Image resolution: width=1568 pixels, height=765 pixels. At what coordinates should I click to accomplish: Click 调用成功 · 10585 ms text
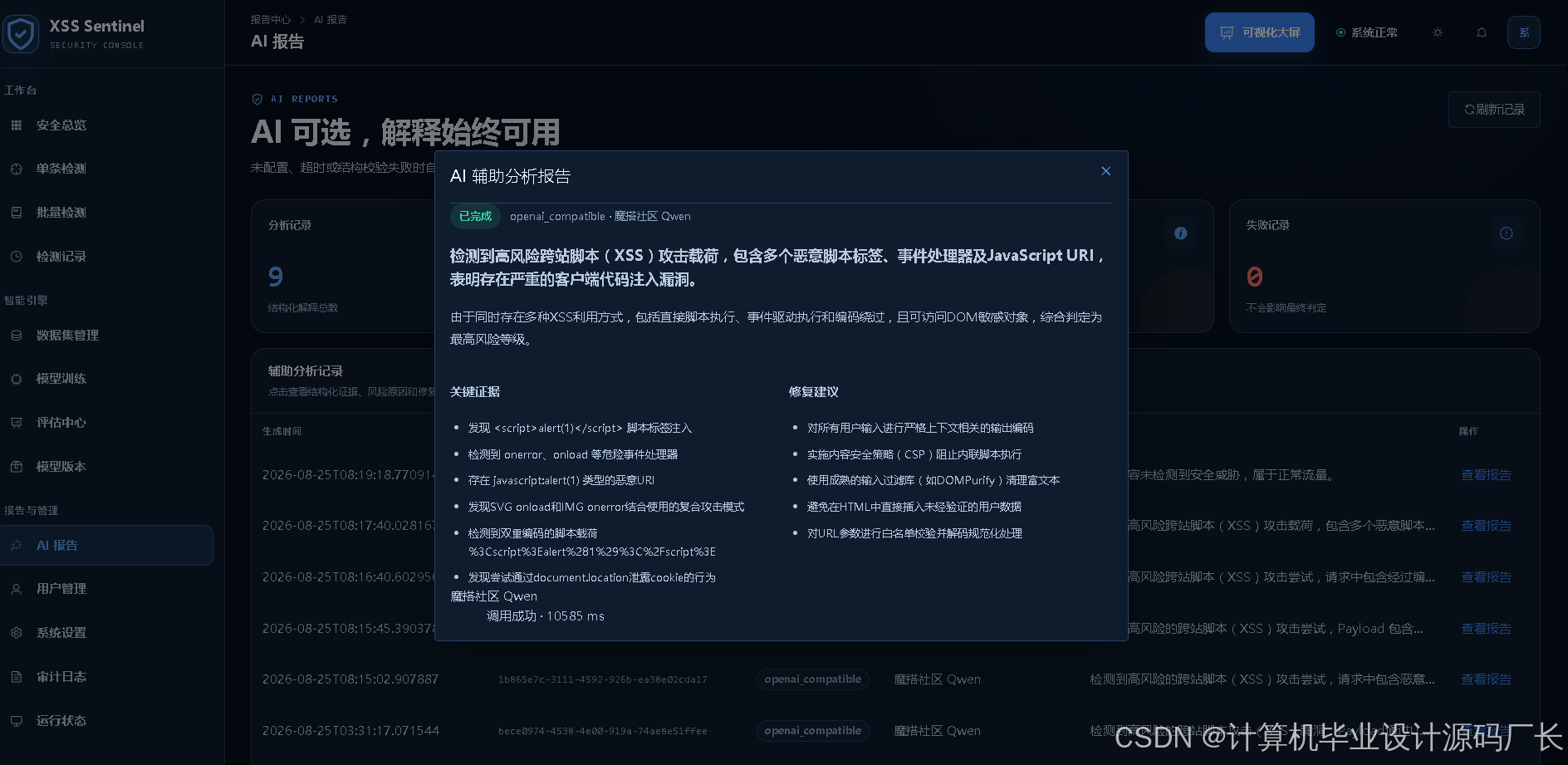(x=546, y=616)
